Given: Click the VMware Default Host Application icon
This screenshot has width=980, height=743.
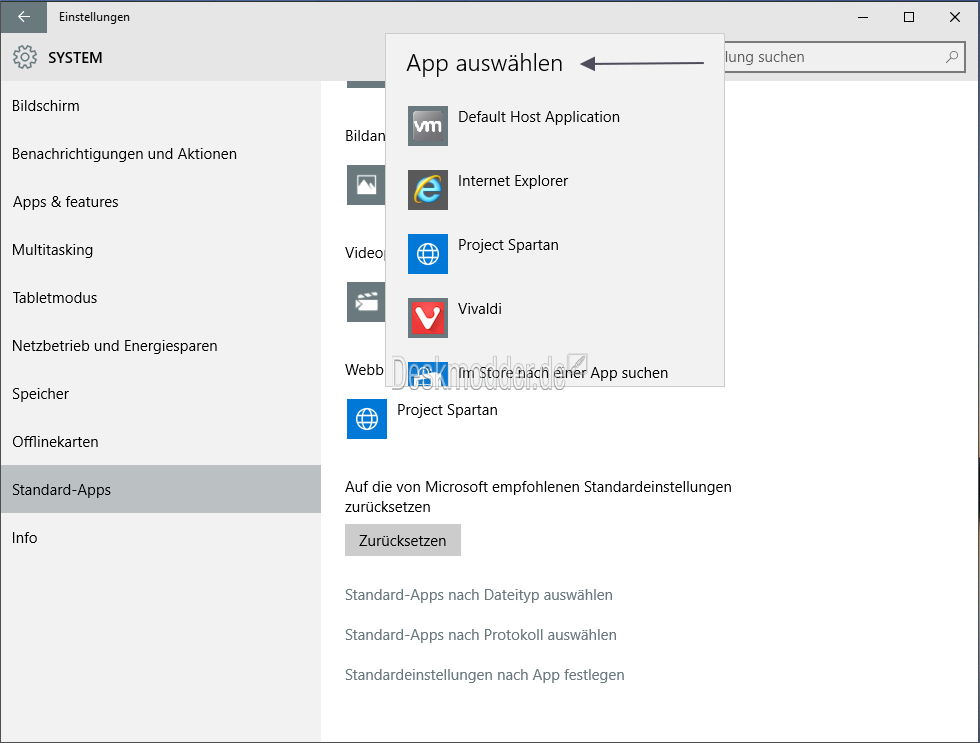Looking at the screenshot, I should pyautogui.click(x=428, y=126).
